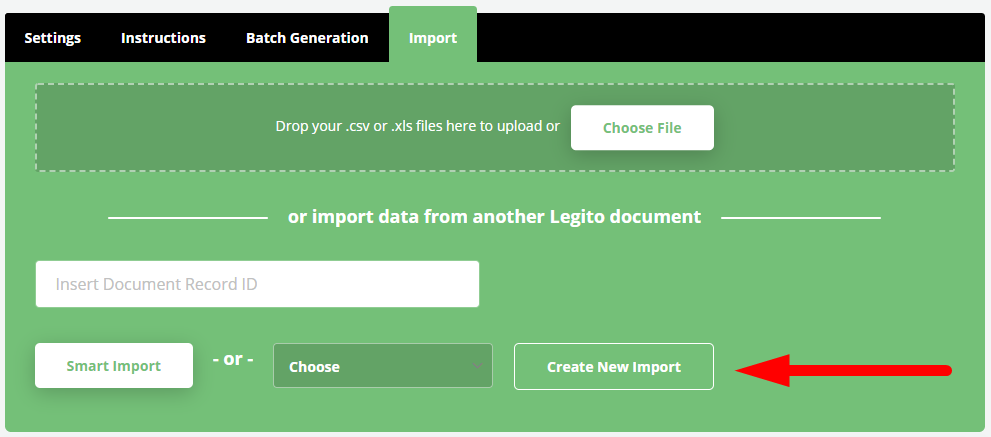Click the Choose File button
Screen dimensions: 991x437
pyautogui.click(x=642, y=128)
